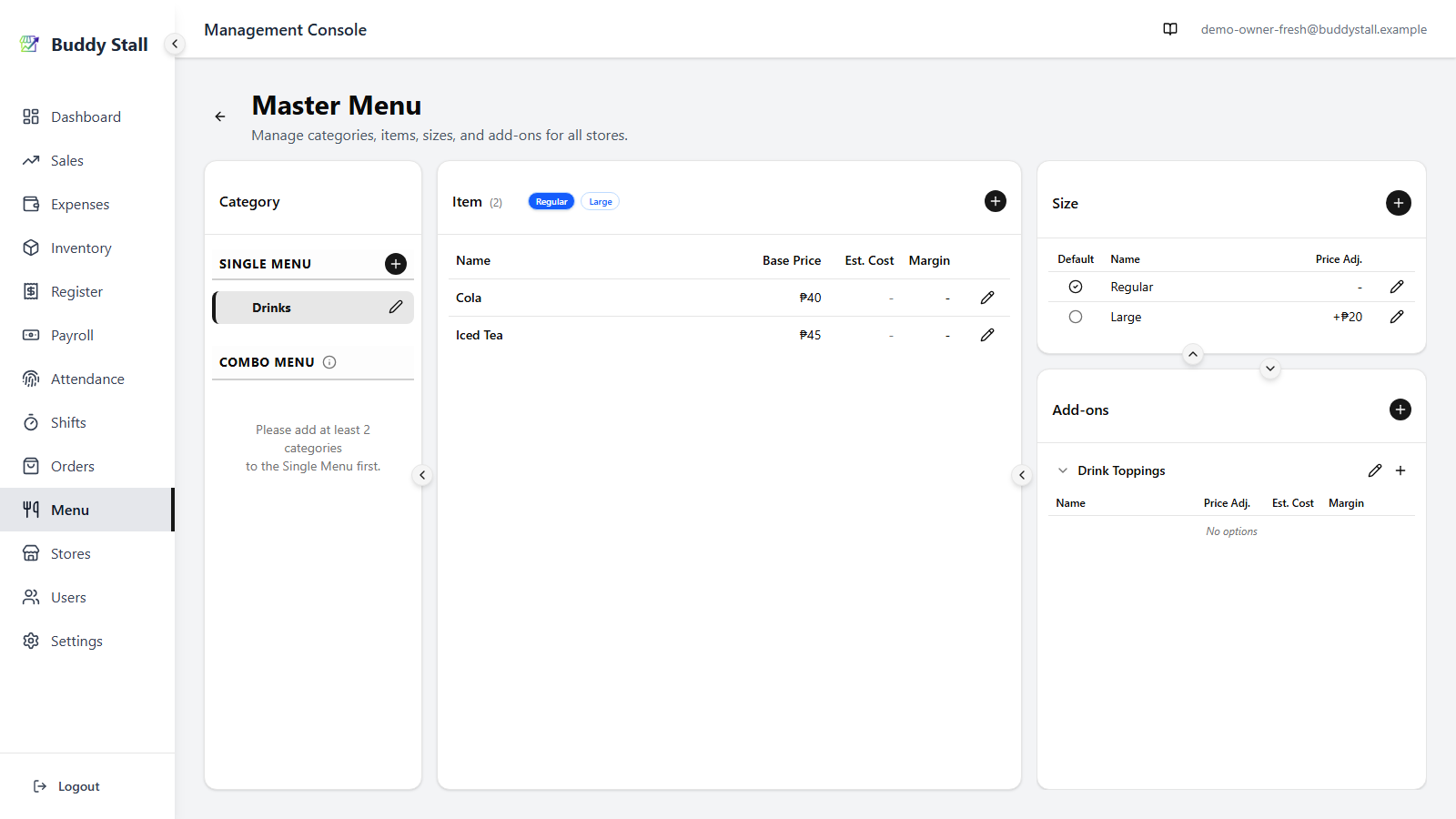Add a new size option
This screenshot has height=819, width=1456.
click(1399, 203)
